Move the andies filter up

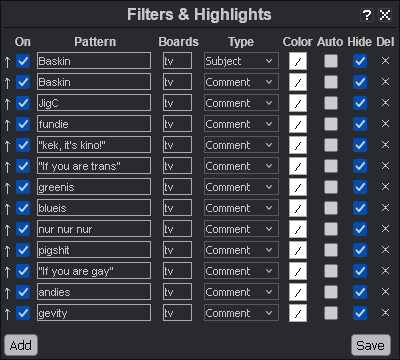pos(8,293)
